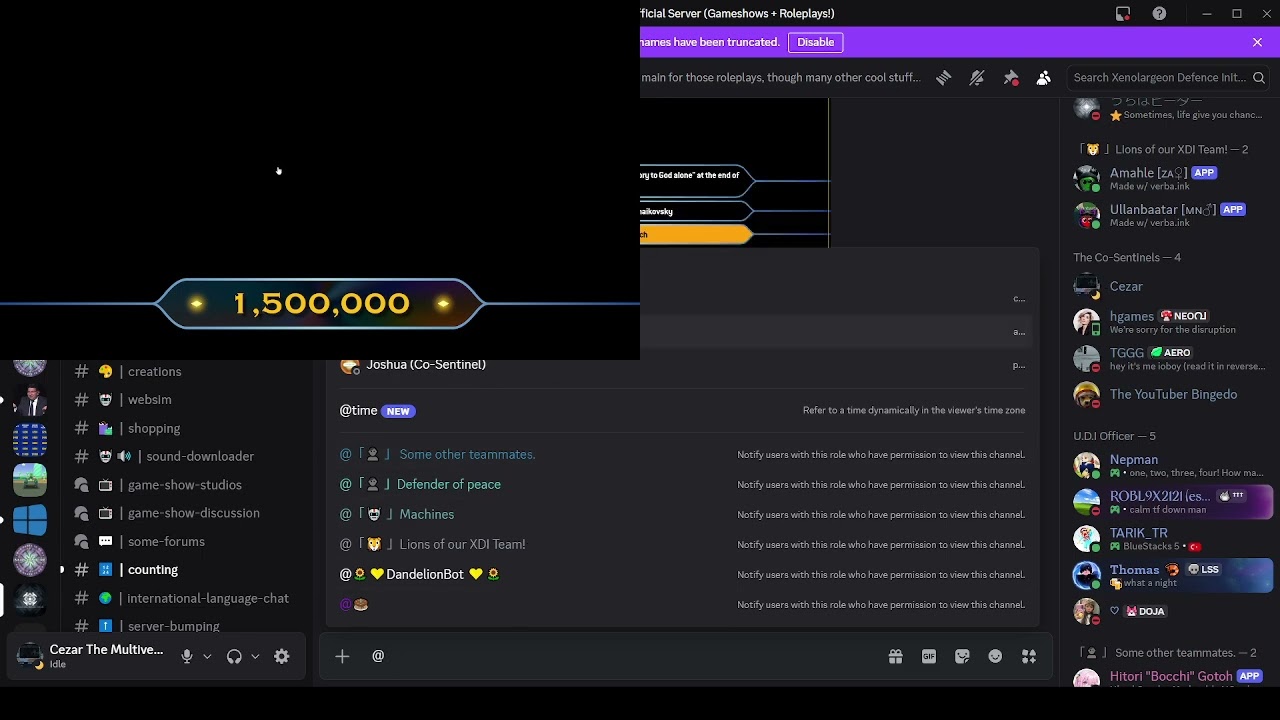Open pinned messages icon

1011,78
